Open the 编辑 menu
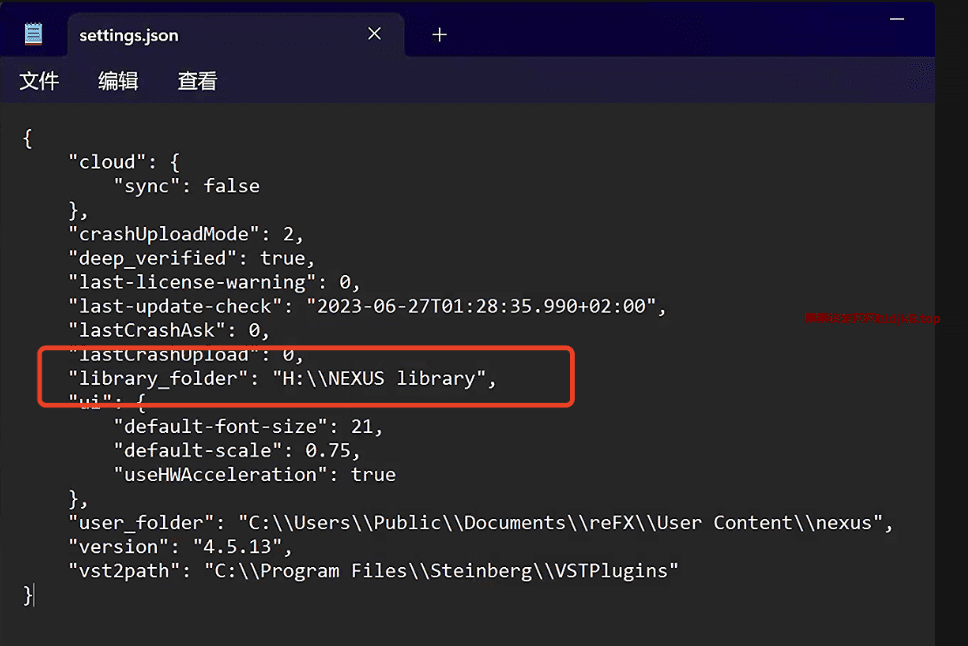 pyautogui.click(x=117, y=80)
